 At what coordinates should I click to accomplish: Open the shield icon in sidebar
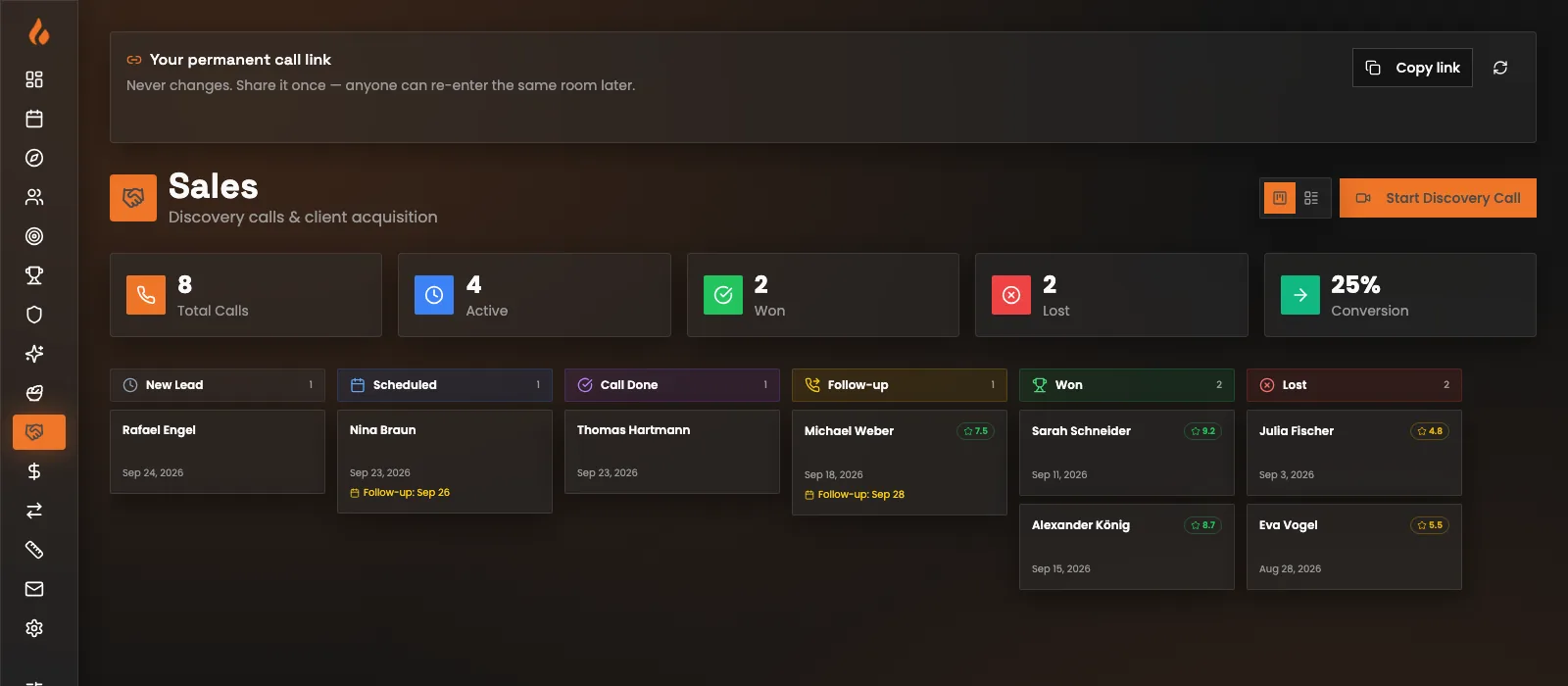(34, 315)
